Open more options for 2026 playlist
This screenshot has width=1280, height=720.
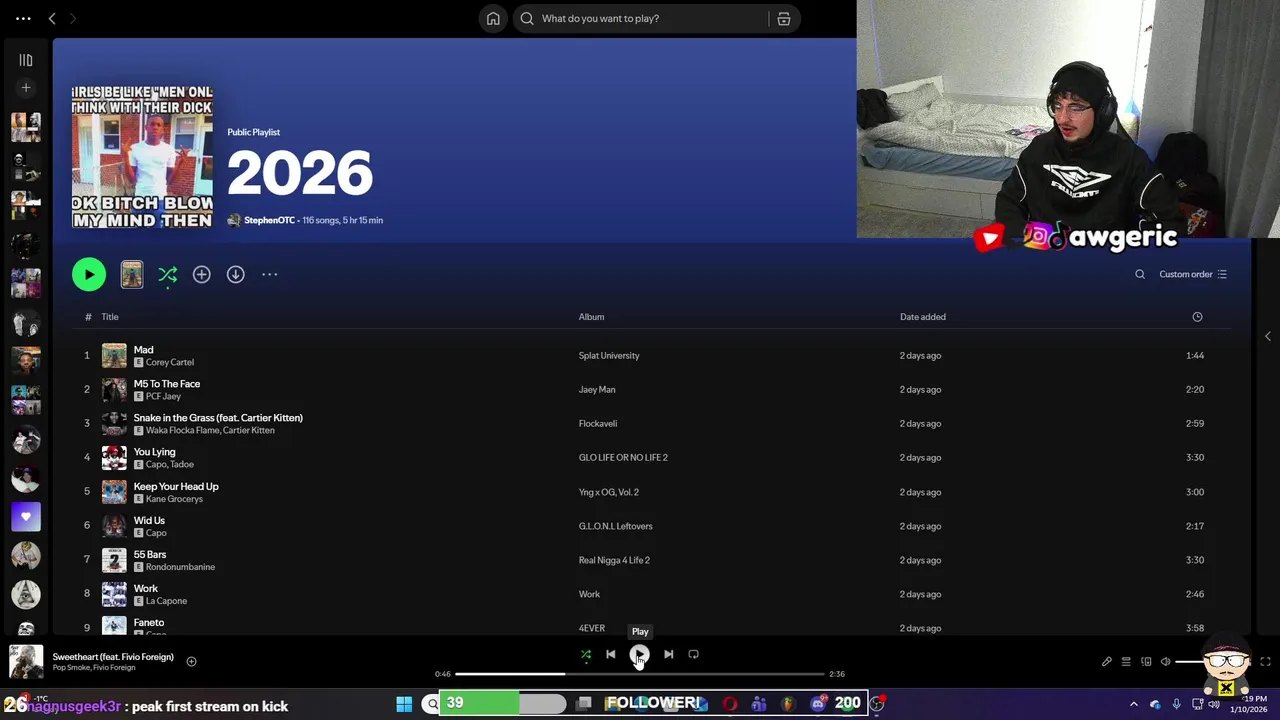(270, 274)
